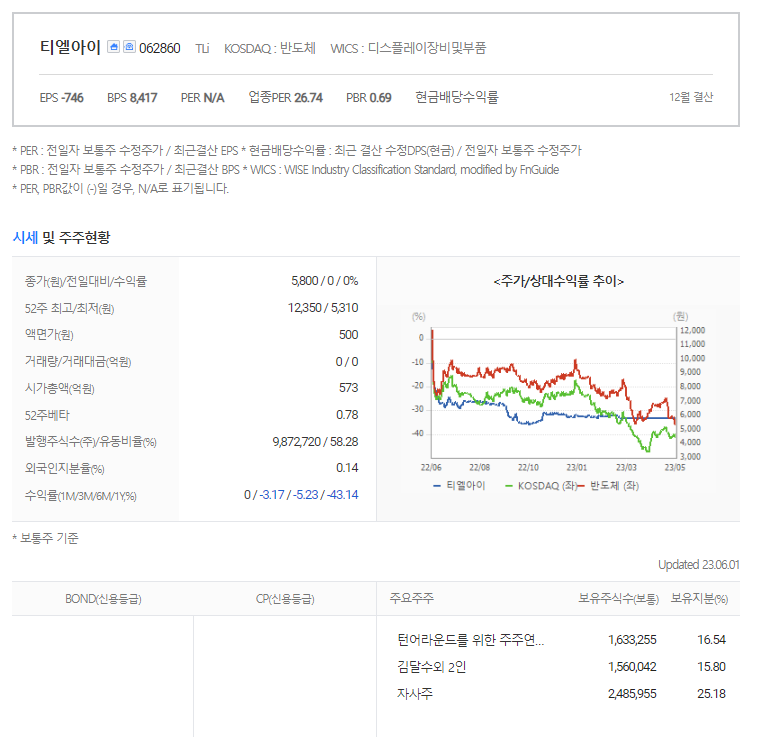This screenshot has width=758, height=737.
Task: Click the 52주베타 value 0.78
Action: [x=347, y=415]
